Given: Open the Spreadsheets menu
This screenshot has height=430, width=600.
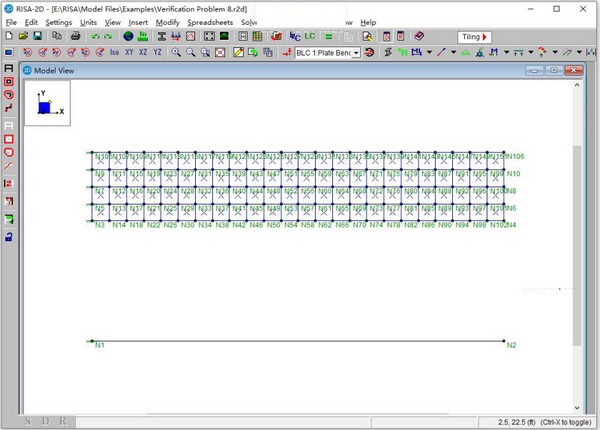Looking at the screenshot, I should (208, 21).
